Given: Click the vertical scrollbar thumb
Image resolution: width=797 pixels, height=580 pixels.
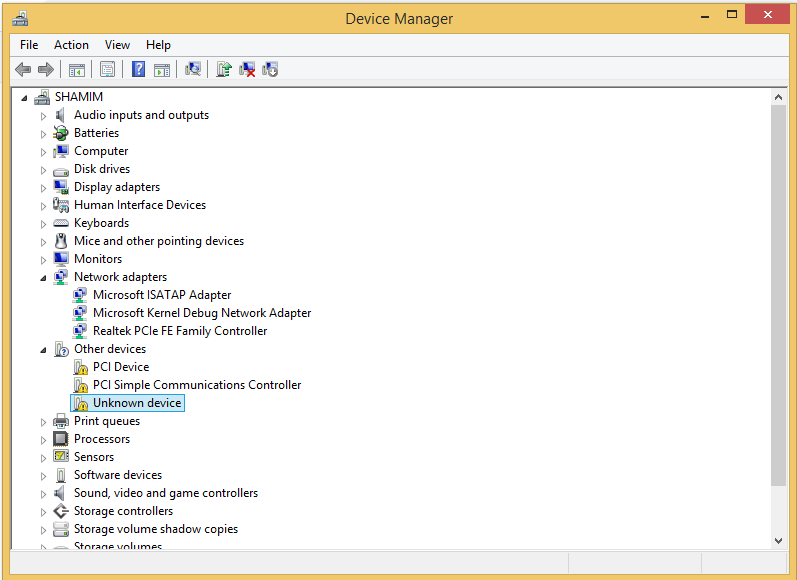Looking at the screenshot, I should coord(778,295).
